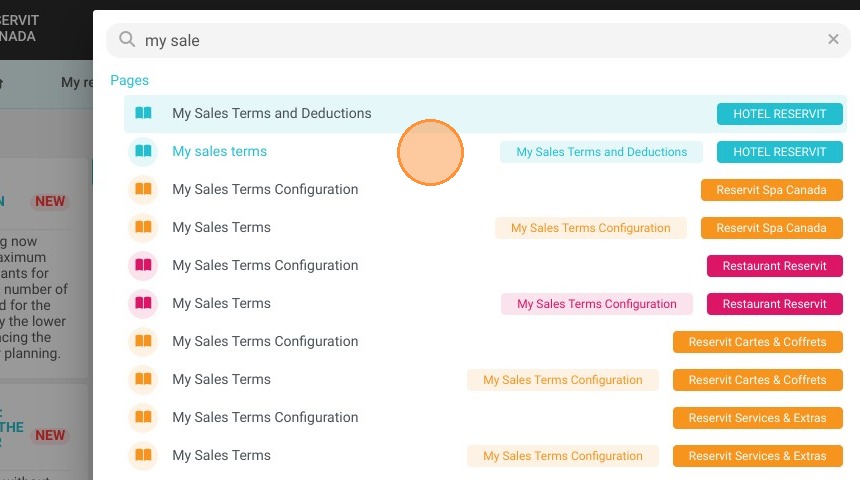Click book icon of Services & Extras Configuration row
The width and height of the screenshot is (860, 480).
[143, 417]
